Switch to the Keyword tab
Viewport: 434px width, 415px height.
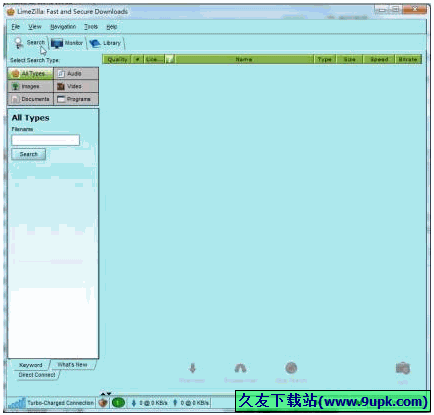[x=30, y=365]
